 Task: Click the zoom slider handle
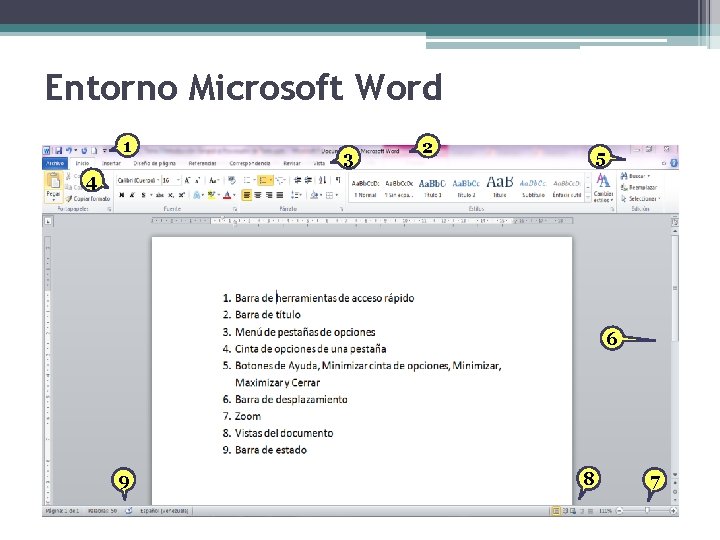[647, 510]
